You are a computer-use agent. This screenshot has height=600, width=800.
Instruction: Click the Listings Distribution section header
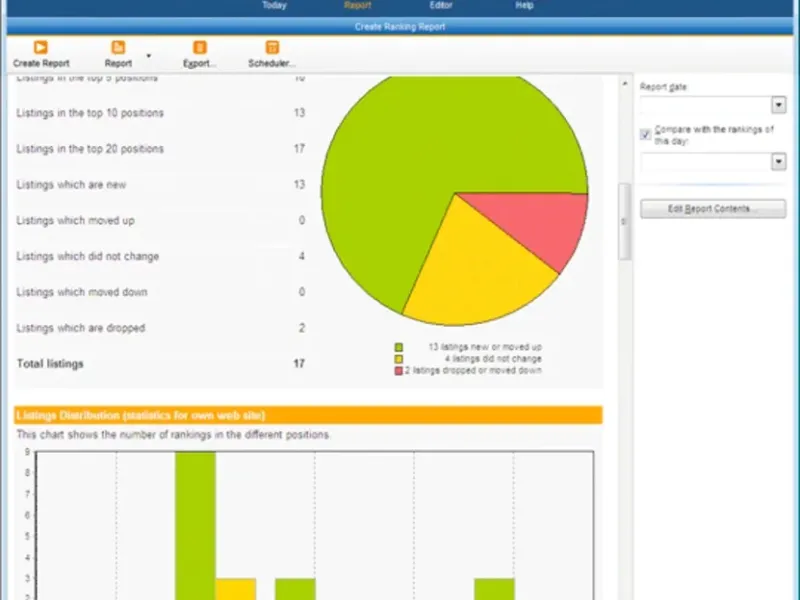pos(308,415)
